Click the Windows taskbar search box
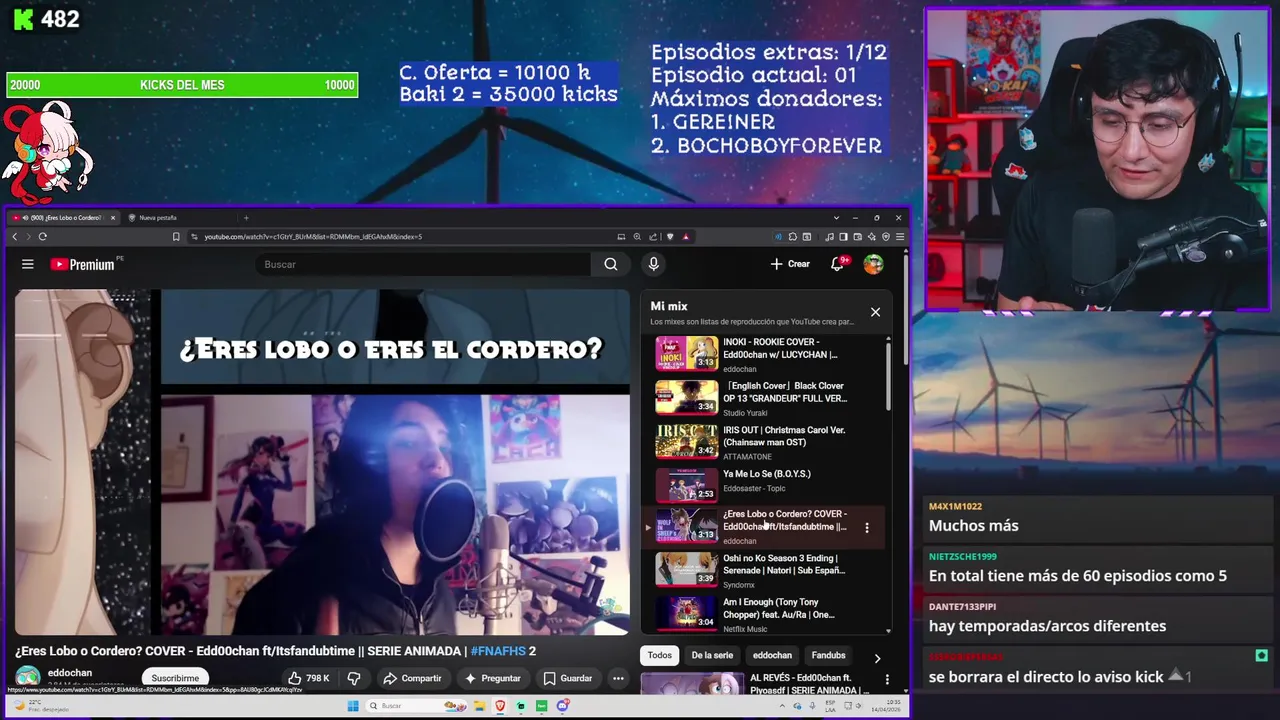This screenshot has height=720, width=1280. point(416,706)
